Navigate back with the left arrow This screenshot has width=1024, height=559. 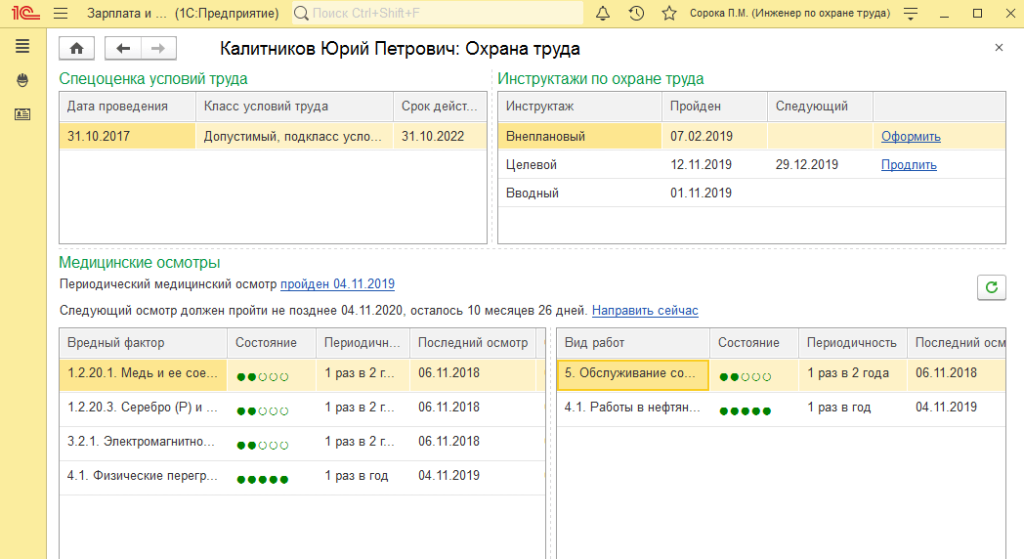tap(123, 48)
